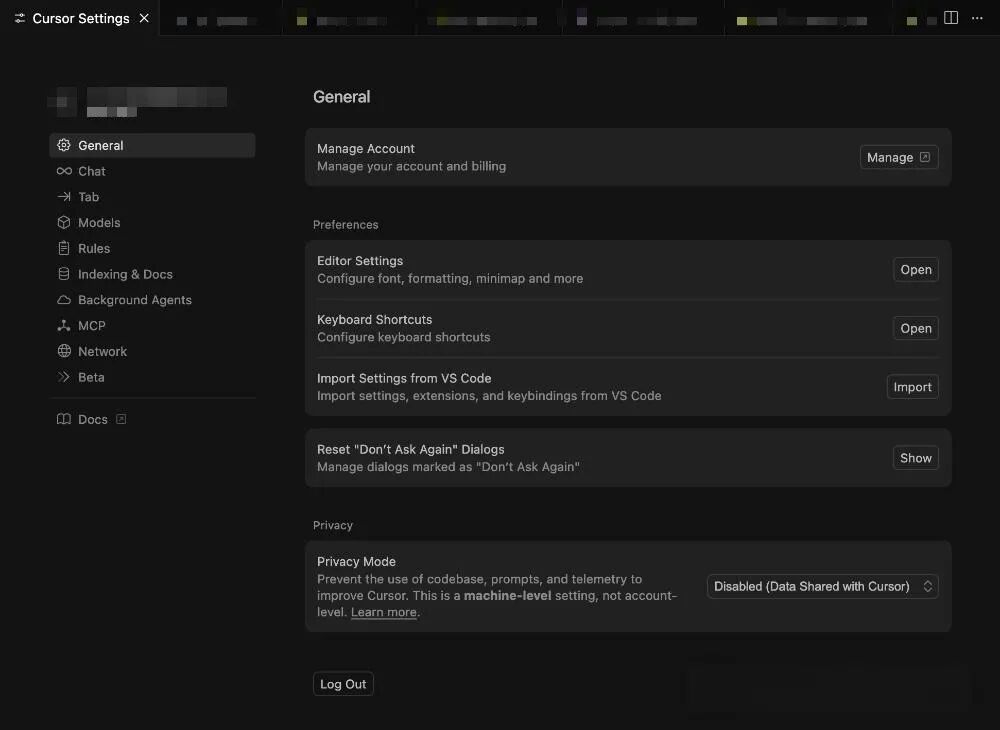
Task: Select Indexing & Docs in sidebar
Action: [152, 274]
